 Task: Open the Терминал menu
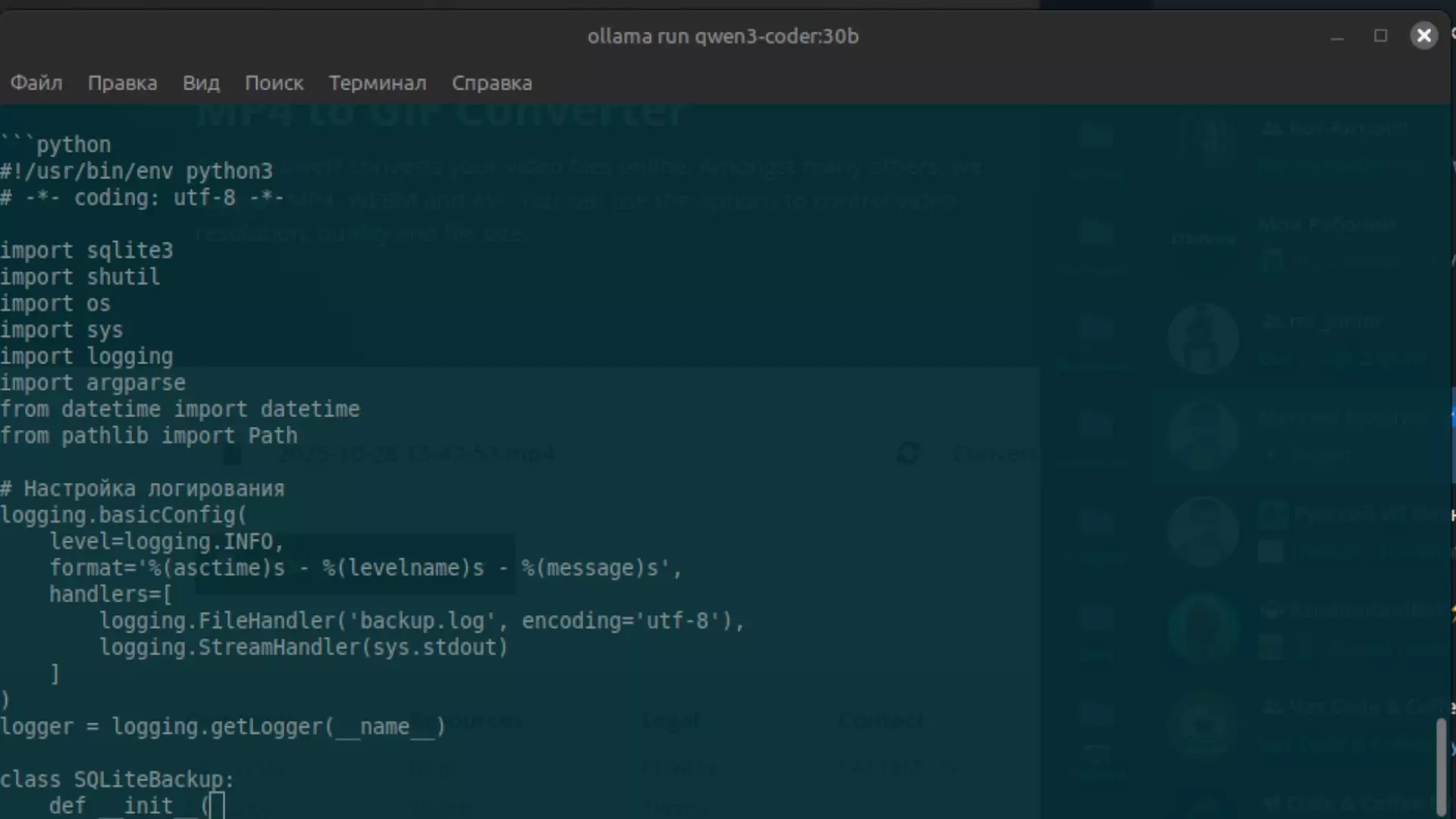[x=377, y=83]
